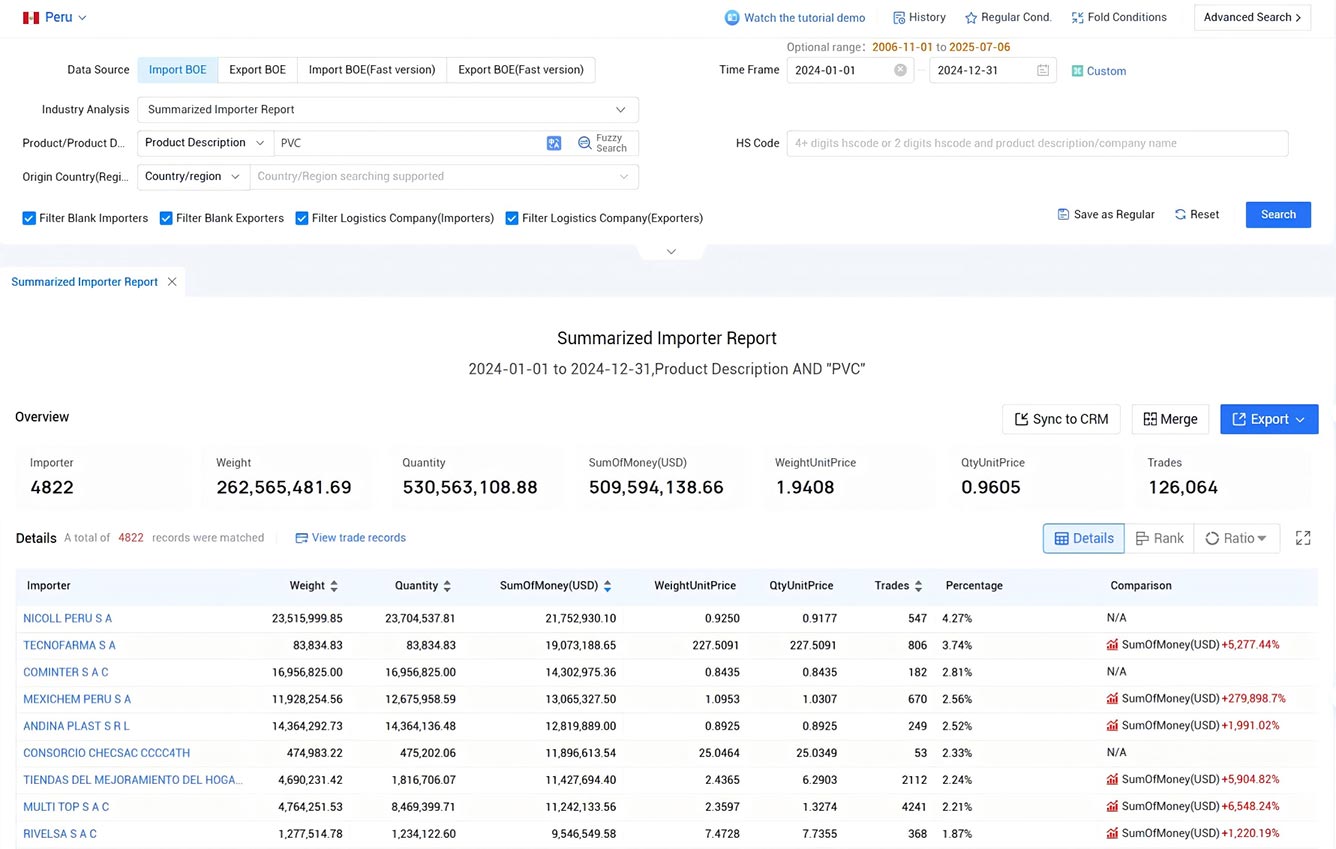Image resolution: width=1336 pixels, height=849 pixels.
Task: Click comparison chart icon for MEXICHEM row
Action: click(x=1112, y=699)
